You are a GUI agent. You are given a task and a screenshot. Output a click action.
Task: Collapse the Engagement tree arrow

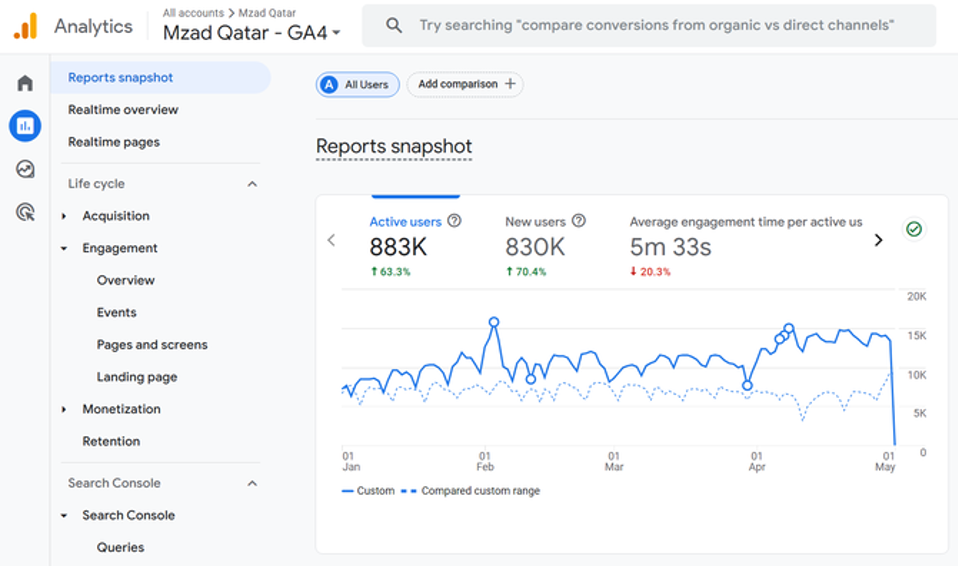(x=64, y=248)
